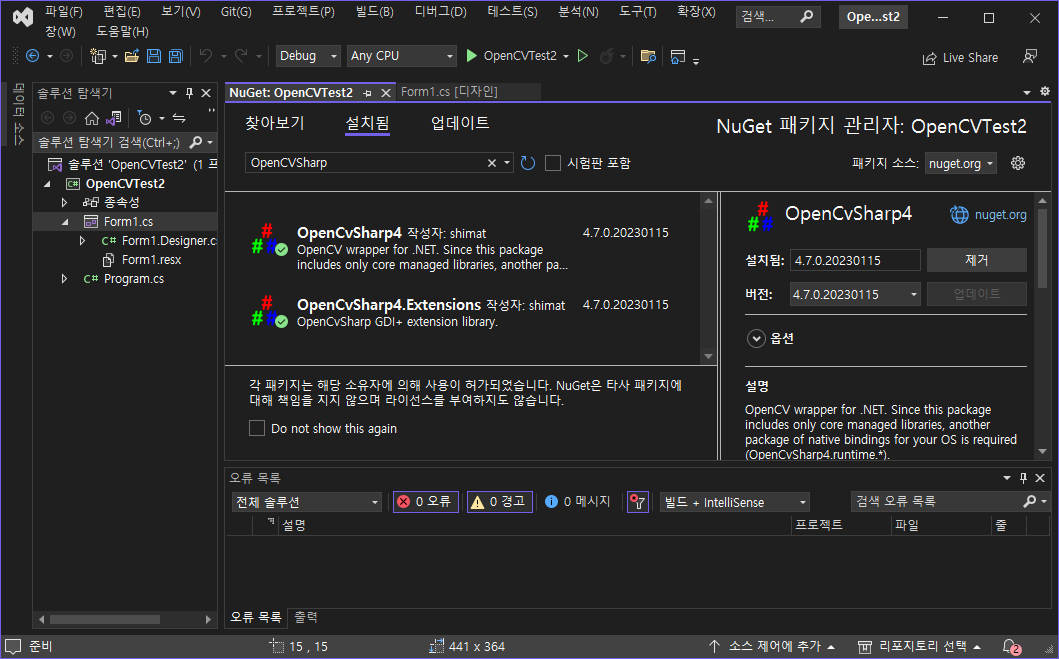Screen dimensions: 1059x659
Task: Click start without debugging outlined play icon
Action: 583,56
